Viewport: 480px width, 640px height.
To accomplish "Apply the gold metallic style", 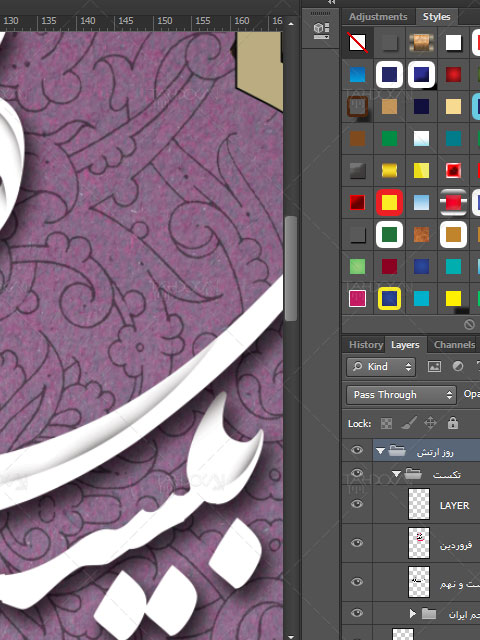I will [x=389, y=171].
